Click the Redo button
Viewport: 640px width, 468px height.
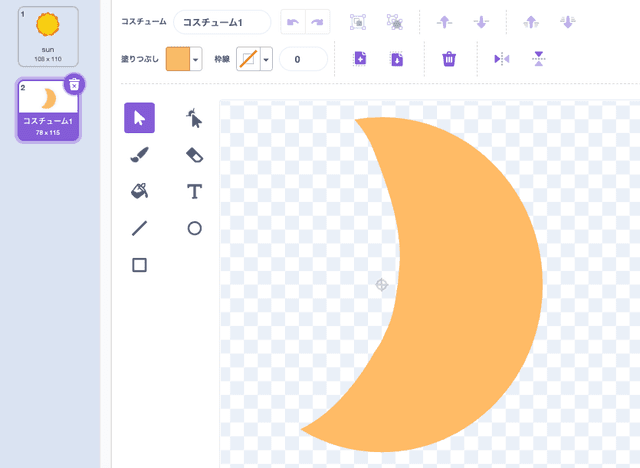point(317,22)
